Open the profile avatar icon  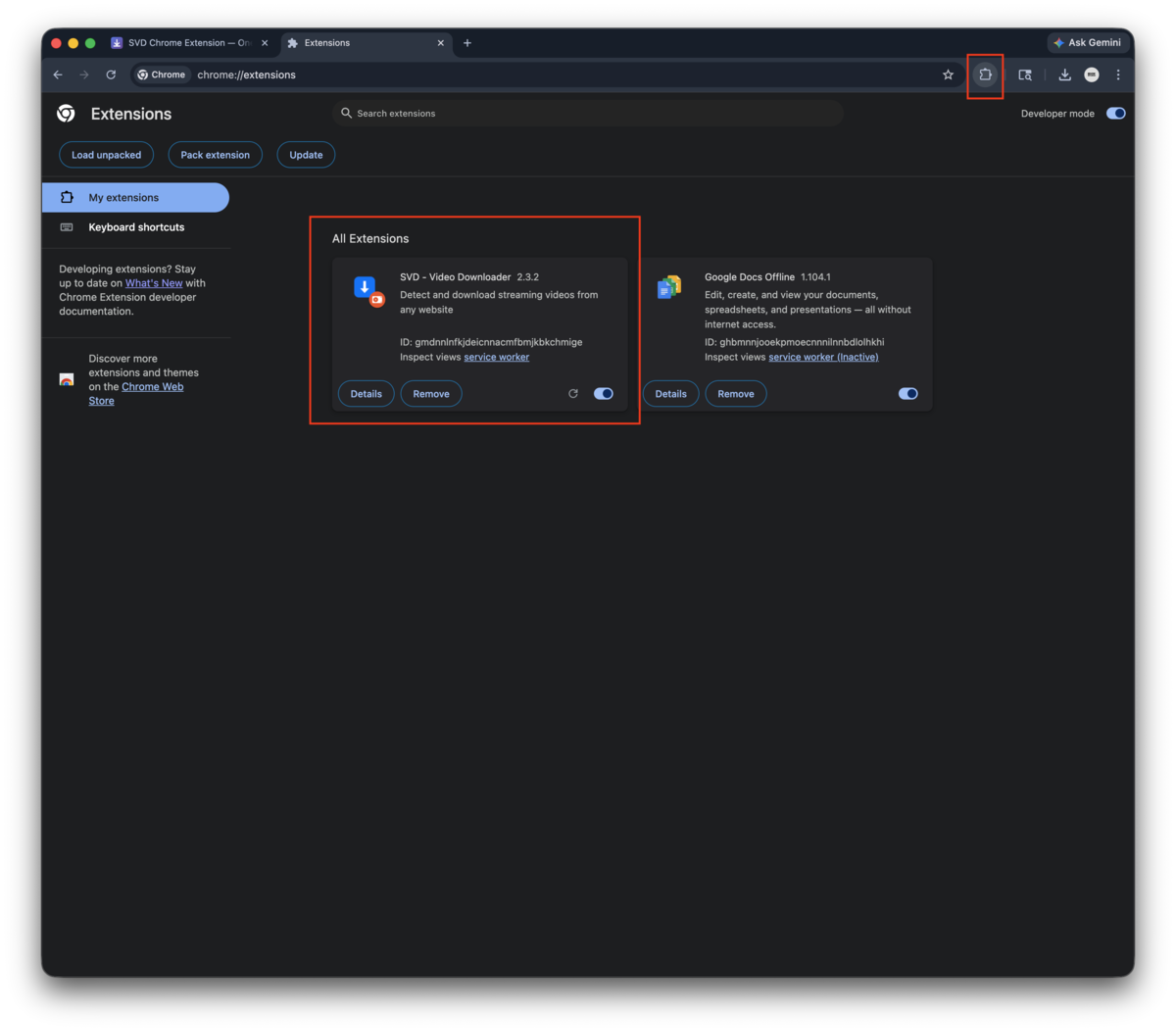coord(1092,74)
